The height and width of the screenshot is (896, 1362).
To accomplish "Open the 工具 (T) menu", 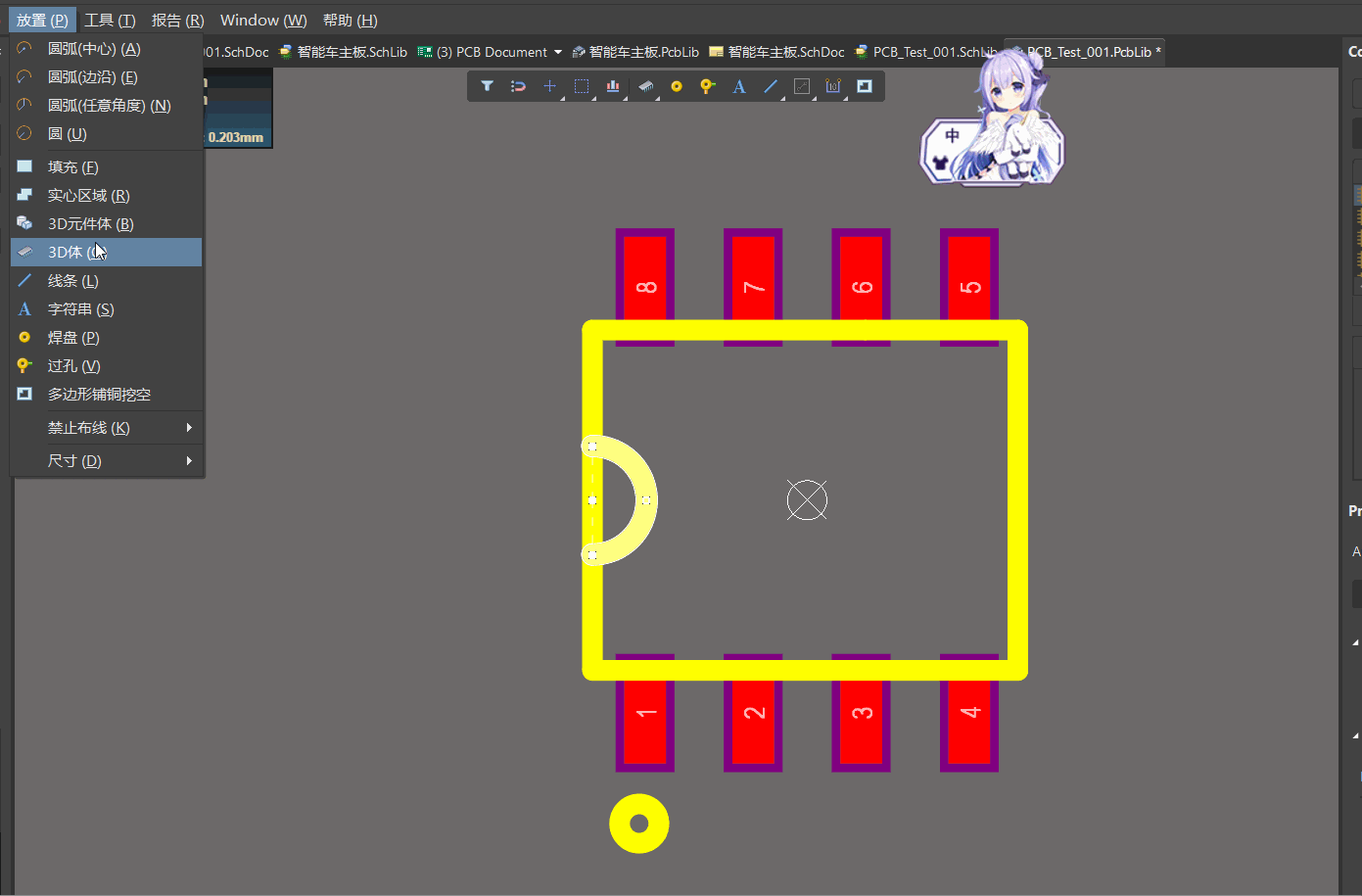I will click(x=110, y=20).
